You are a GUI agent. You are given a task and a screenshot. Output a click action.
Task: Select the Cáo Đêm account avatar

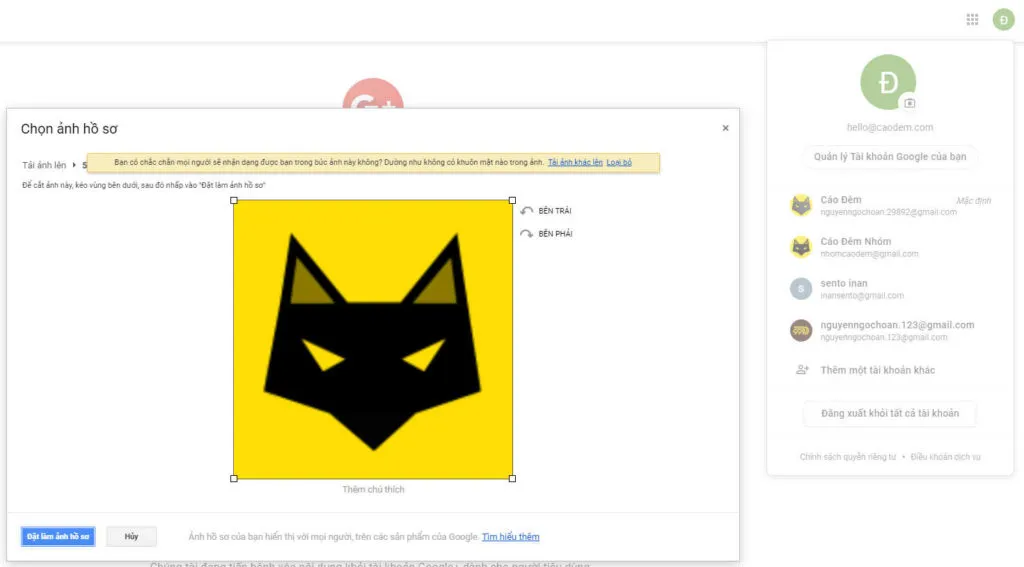tap(801, 206)
